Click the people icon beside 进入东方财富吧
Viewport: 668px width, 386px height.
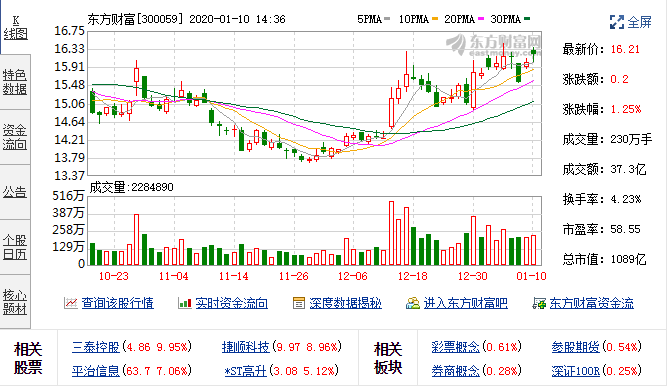coord(412,303)
